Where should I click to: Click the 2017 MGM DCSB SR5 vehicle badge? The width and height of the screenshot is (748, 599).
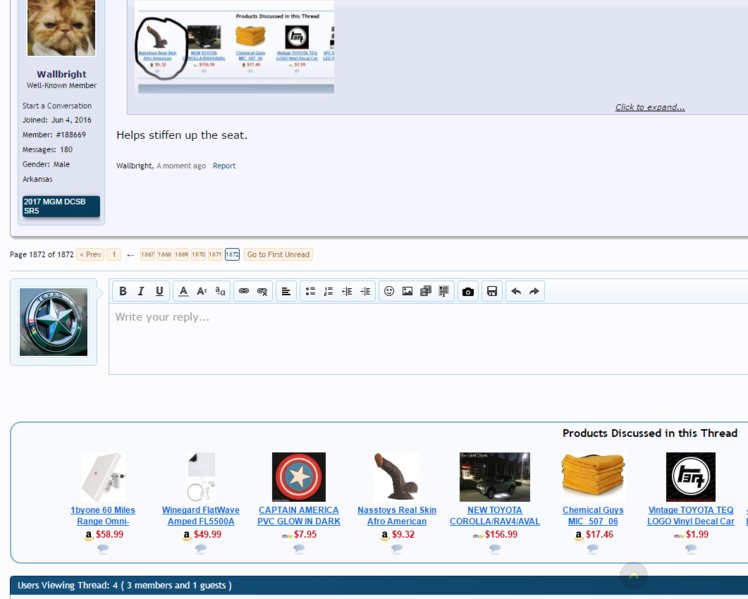(61, 206)
